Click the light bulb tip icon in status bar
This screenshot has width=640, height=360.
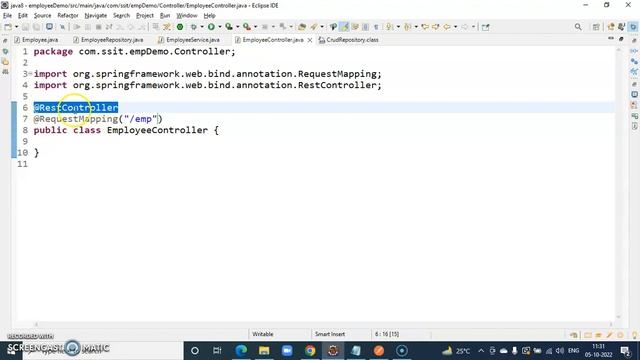tap(635, 335)
